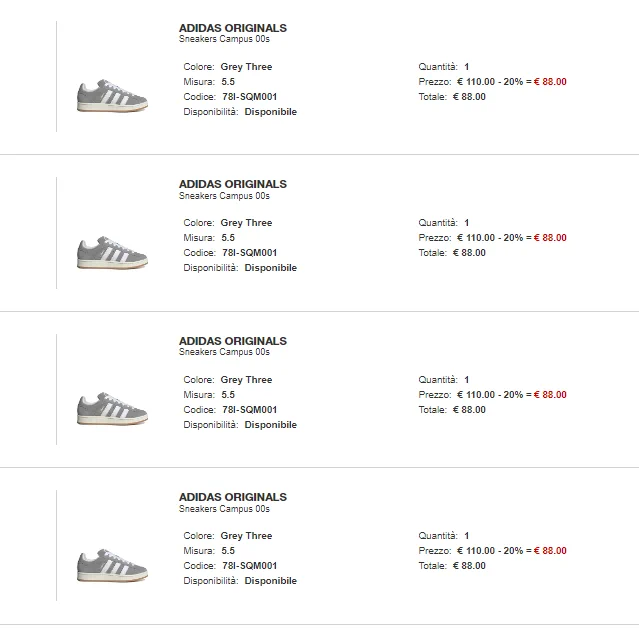
Task: Click third item's Totale € 88.00 amount
Action: 469,410
